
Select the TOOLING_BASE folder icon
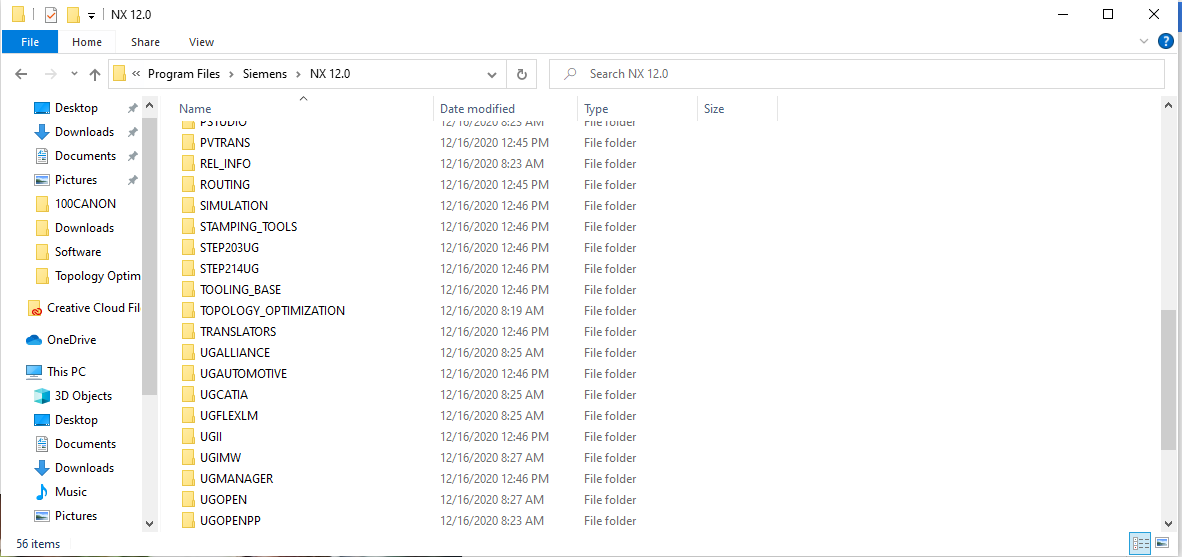(188, 289)
